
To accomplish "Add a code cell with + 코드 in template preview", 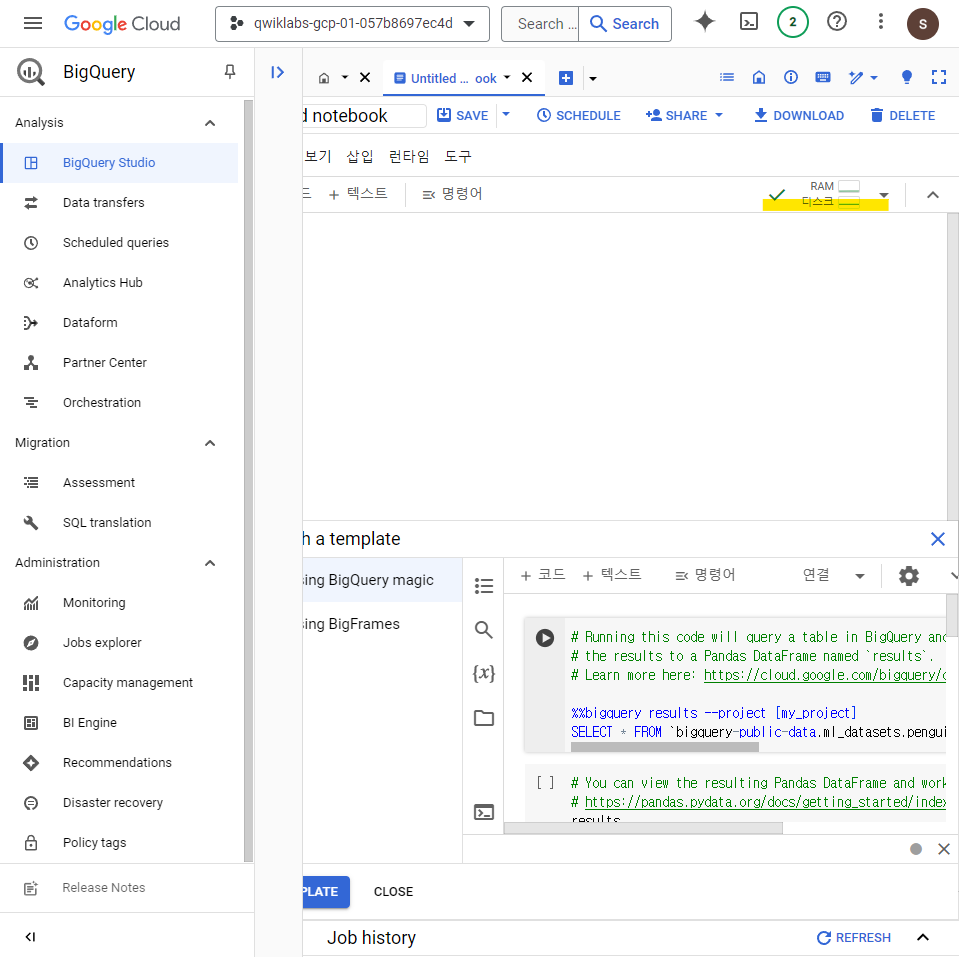I will pyautogui.click(x=543, y=575).
